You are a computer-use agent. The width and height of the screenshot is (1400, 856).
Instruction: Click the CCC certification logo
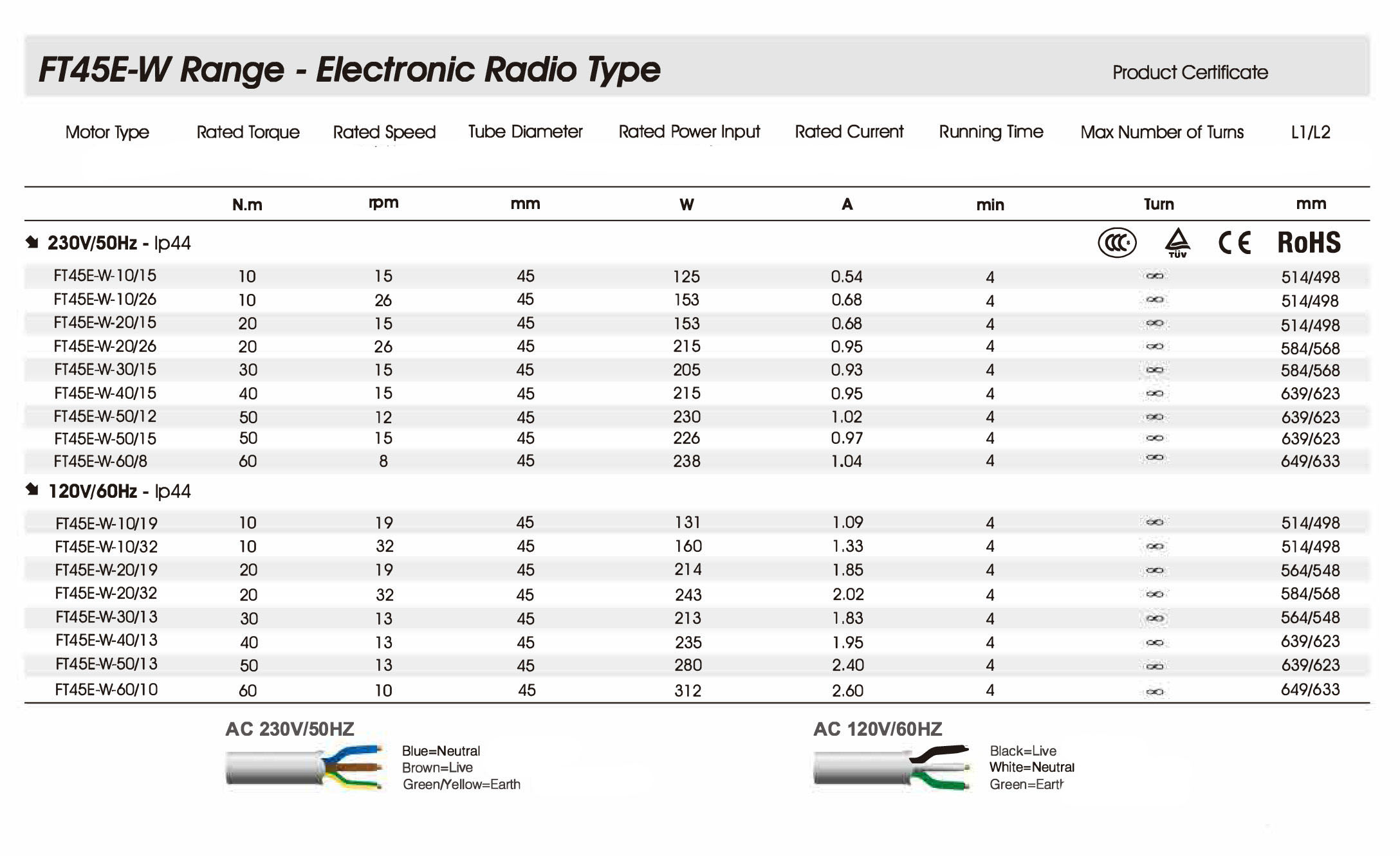[1117, 243]
